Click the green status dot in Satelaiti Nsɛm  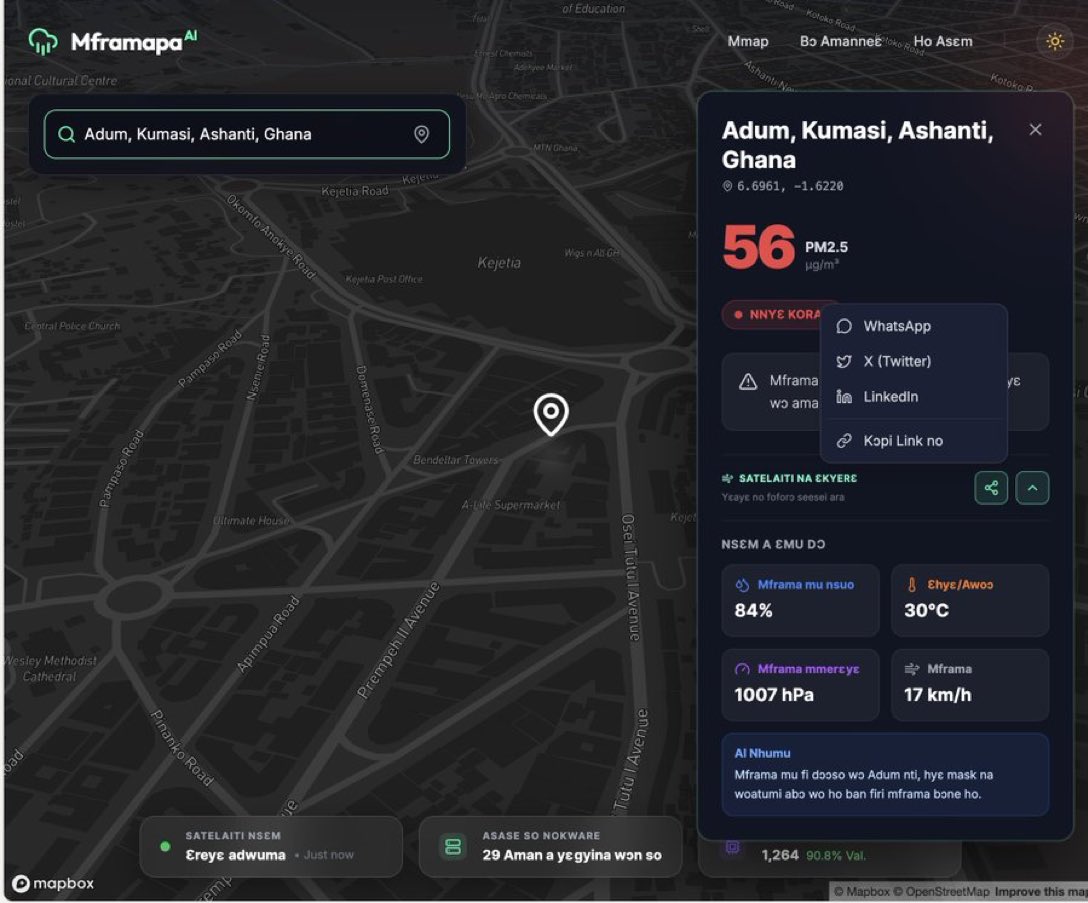pyautogui.click(x=165, y=847)
